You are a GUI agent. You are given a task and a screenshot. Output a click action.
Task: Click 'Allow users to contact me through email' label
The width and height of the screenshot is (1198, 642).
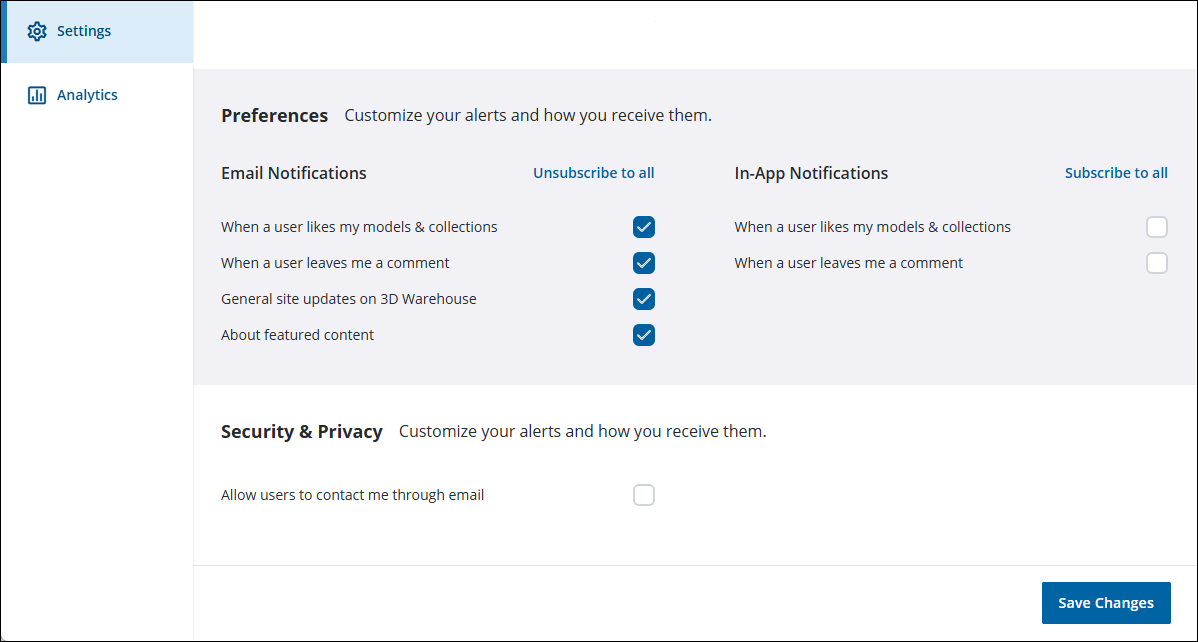click(x=353, y=495)
